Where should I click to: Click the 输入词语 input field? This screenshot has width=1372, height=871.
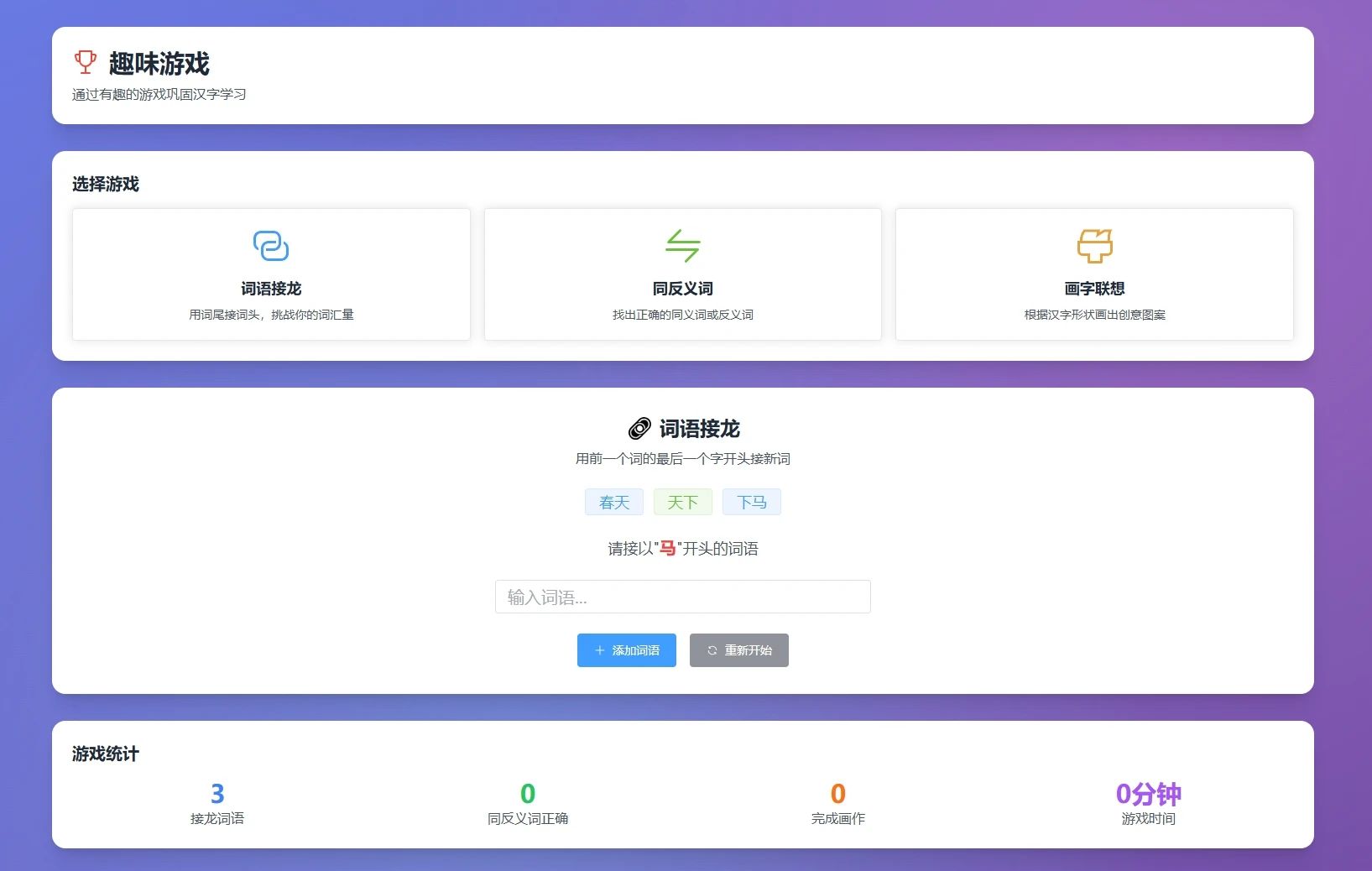[682, 597]
